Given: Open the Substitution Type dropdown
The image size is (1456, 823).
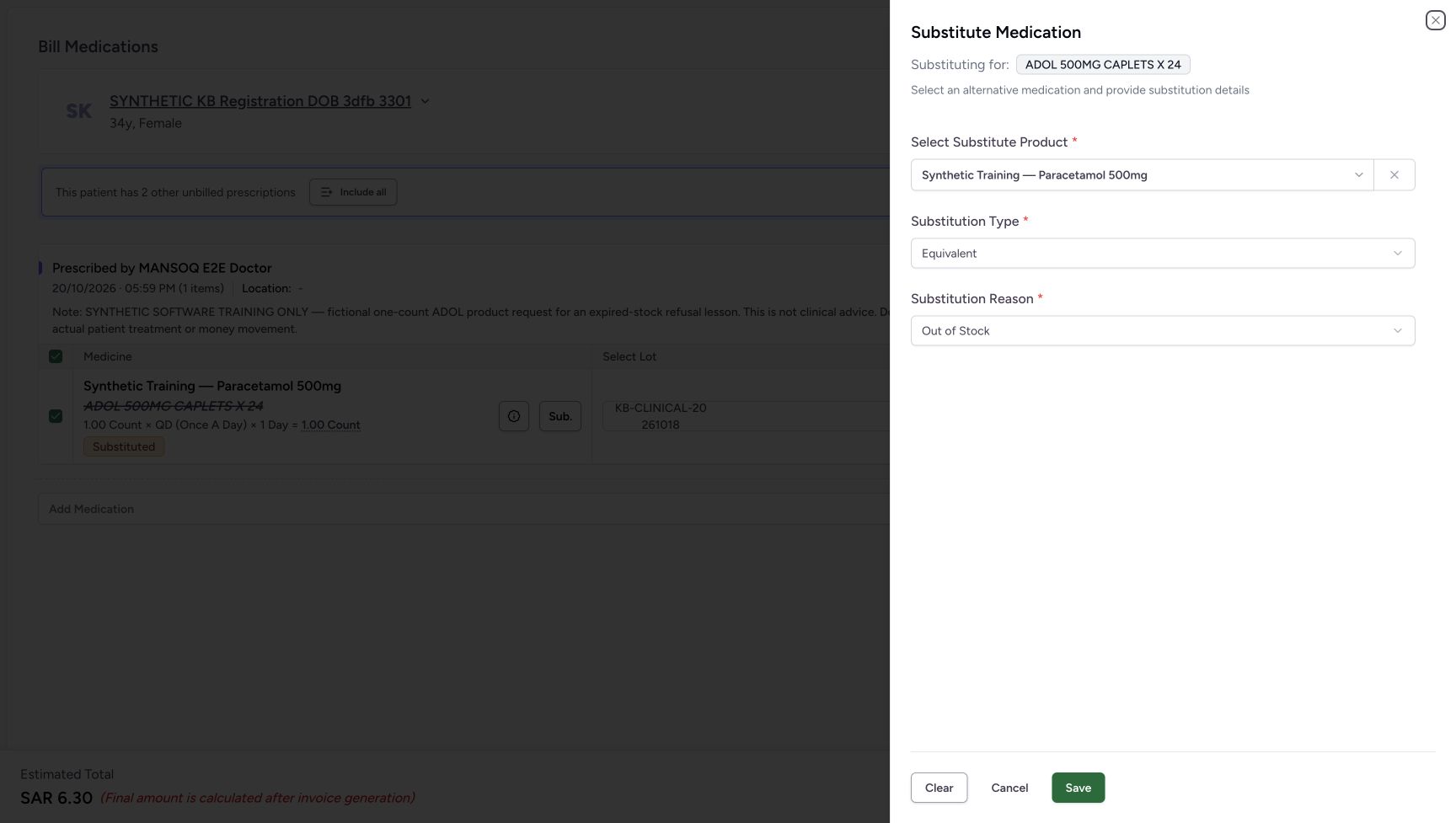Looking at the screenshot, I should 1163,254.
